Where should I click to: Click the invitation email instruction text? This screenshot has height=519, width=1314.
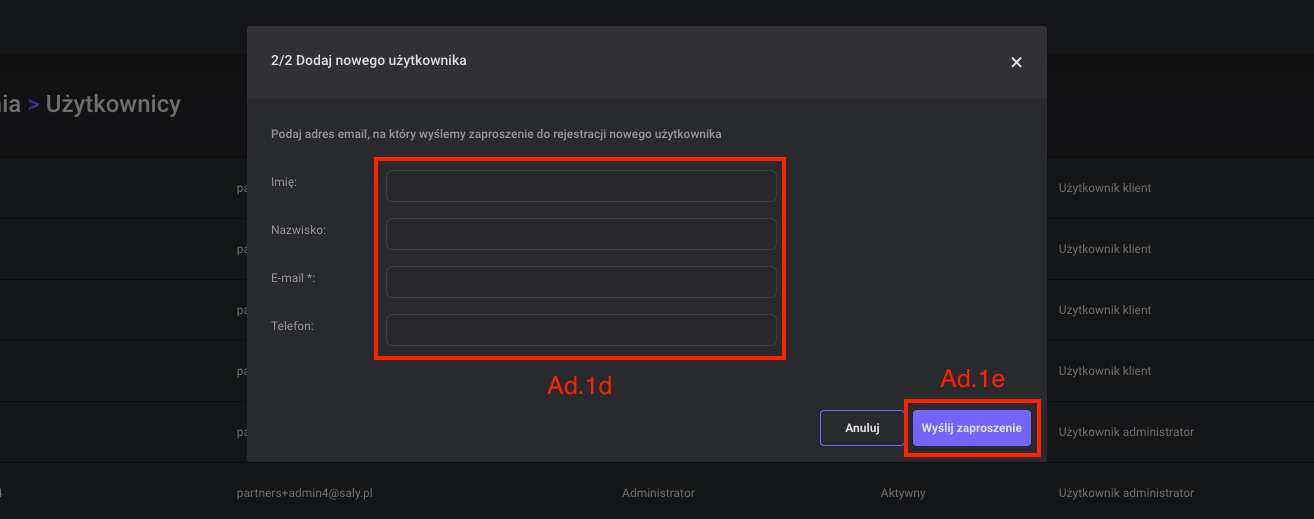coord(496,133)
